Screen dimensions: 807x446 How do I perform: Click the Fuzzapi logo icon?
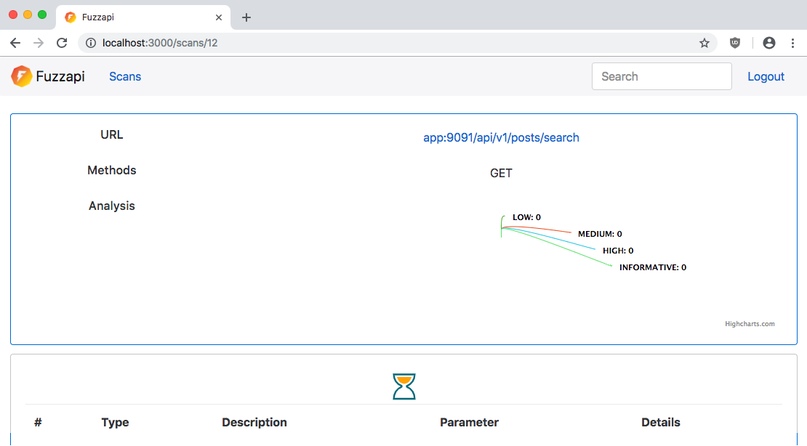click(x=21, y=76)
